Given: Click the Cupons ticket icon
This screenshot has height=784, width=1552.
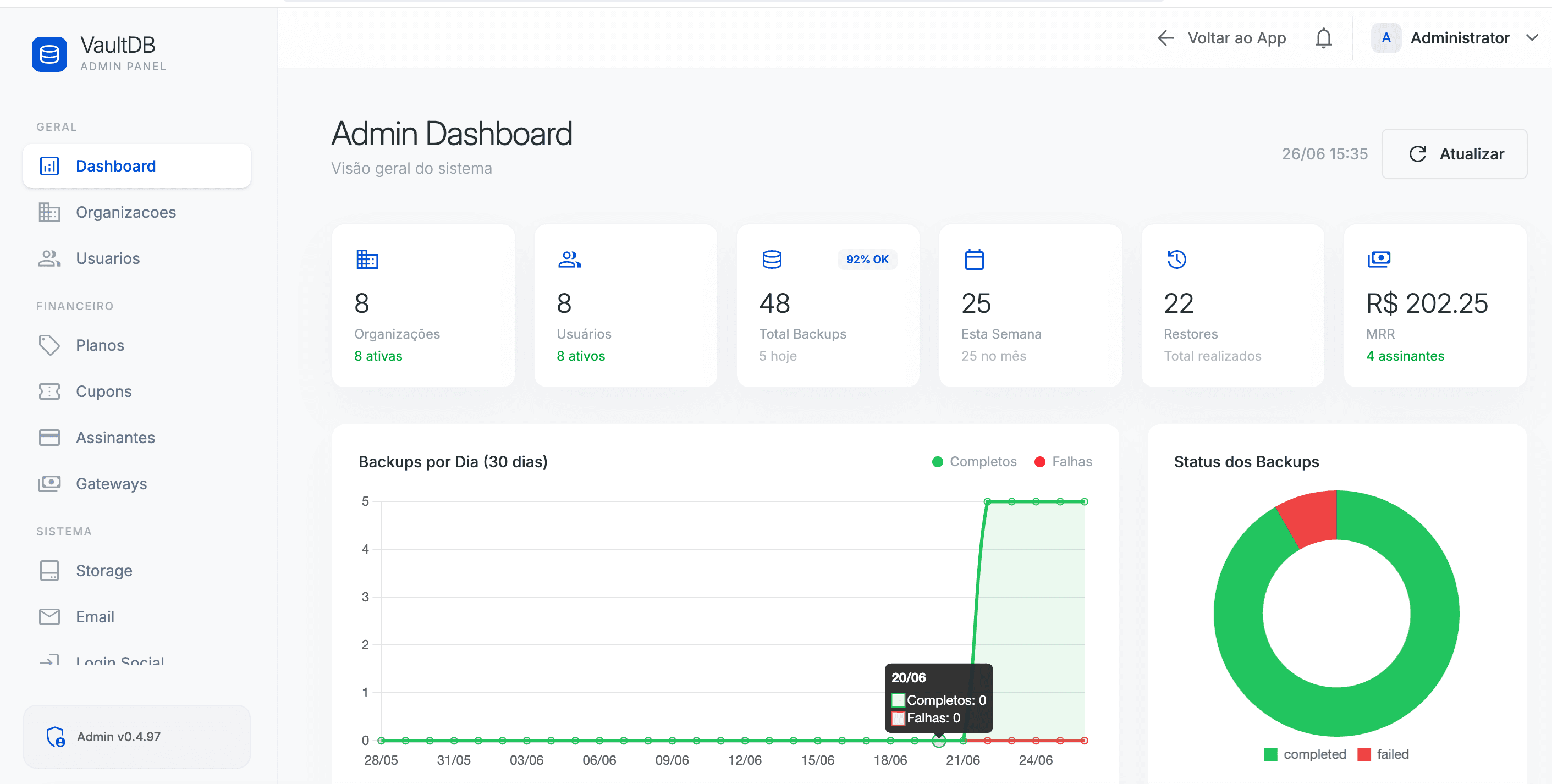Looking at the screenshot, I should pyautogui.click(x=49, y=391).
